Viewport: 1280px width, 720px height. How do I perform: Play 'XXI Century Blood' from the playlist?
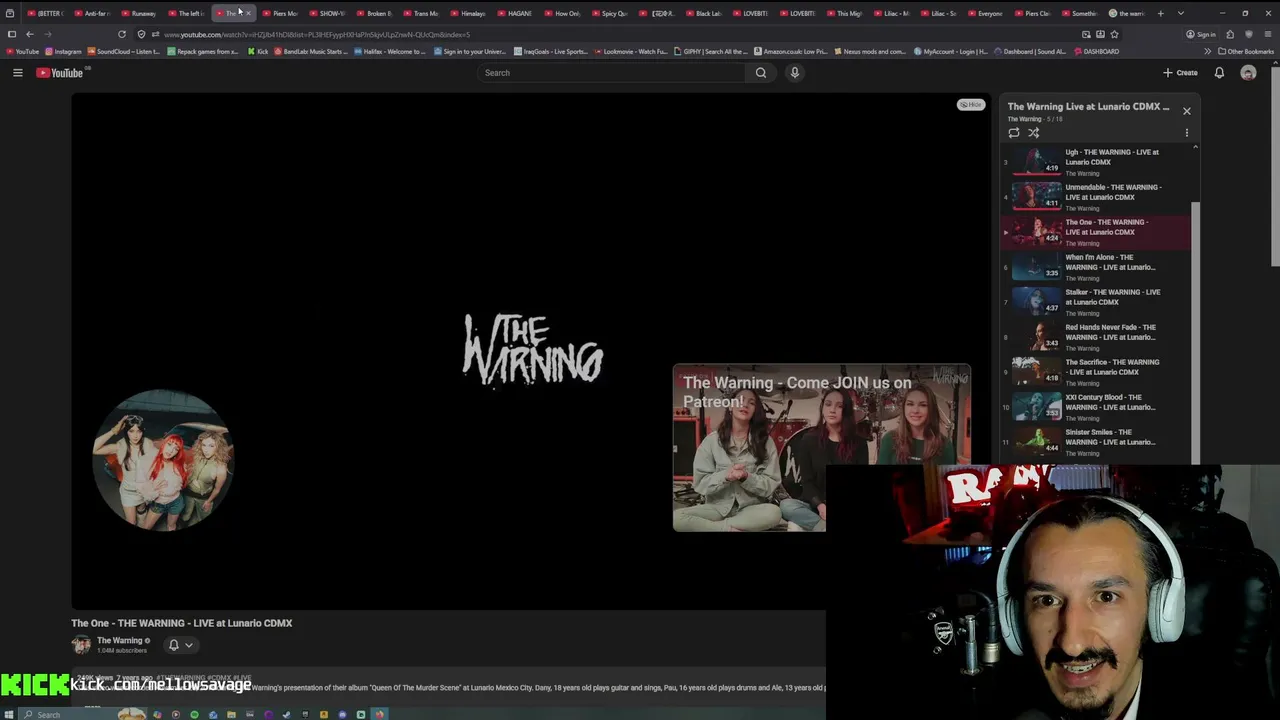click(1097, 406)
